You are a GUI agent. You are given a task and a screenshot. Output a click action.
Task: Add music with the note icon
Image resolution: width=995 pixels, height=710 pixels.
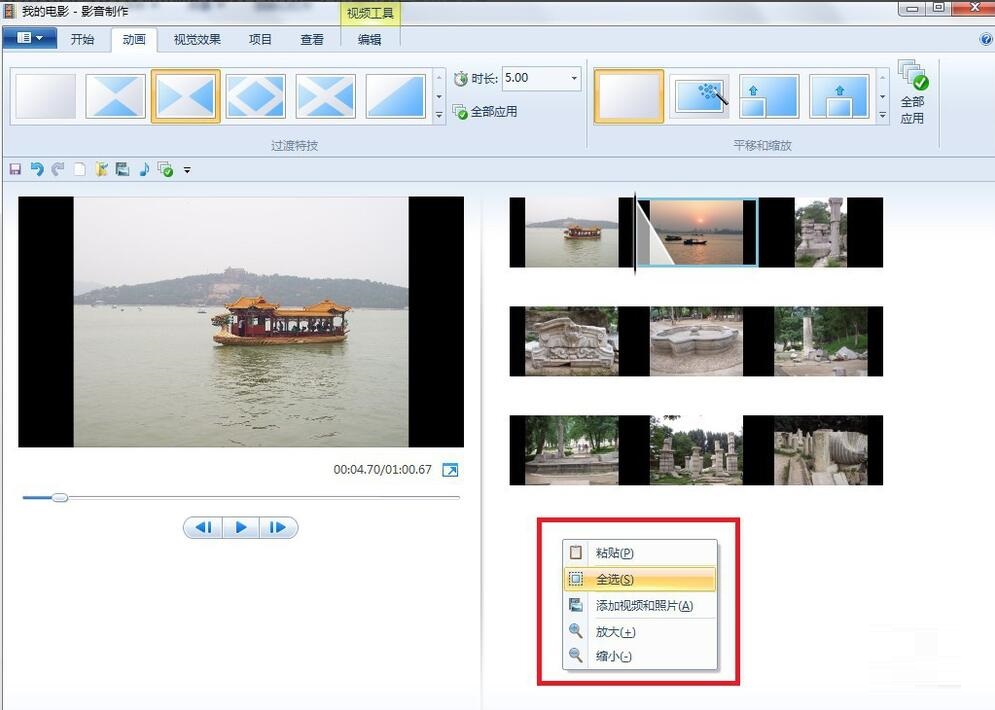pos(144,169)
